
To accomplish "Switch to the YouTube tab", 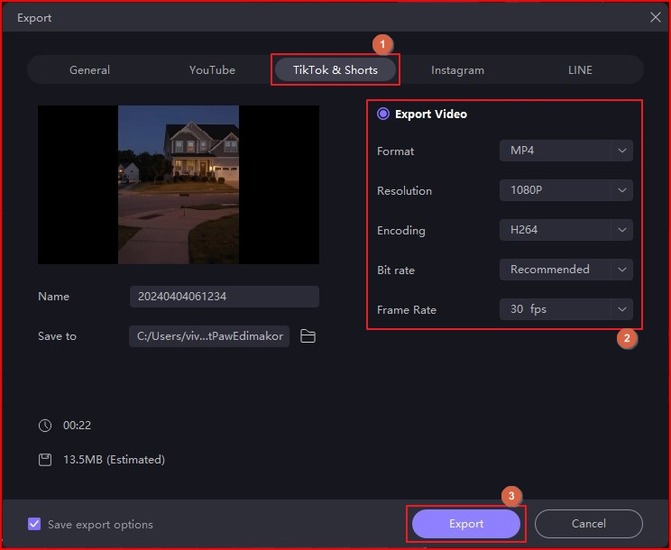I will point(212,70).
